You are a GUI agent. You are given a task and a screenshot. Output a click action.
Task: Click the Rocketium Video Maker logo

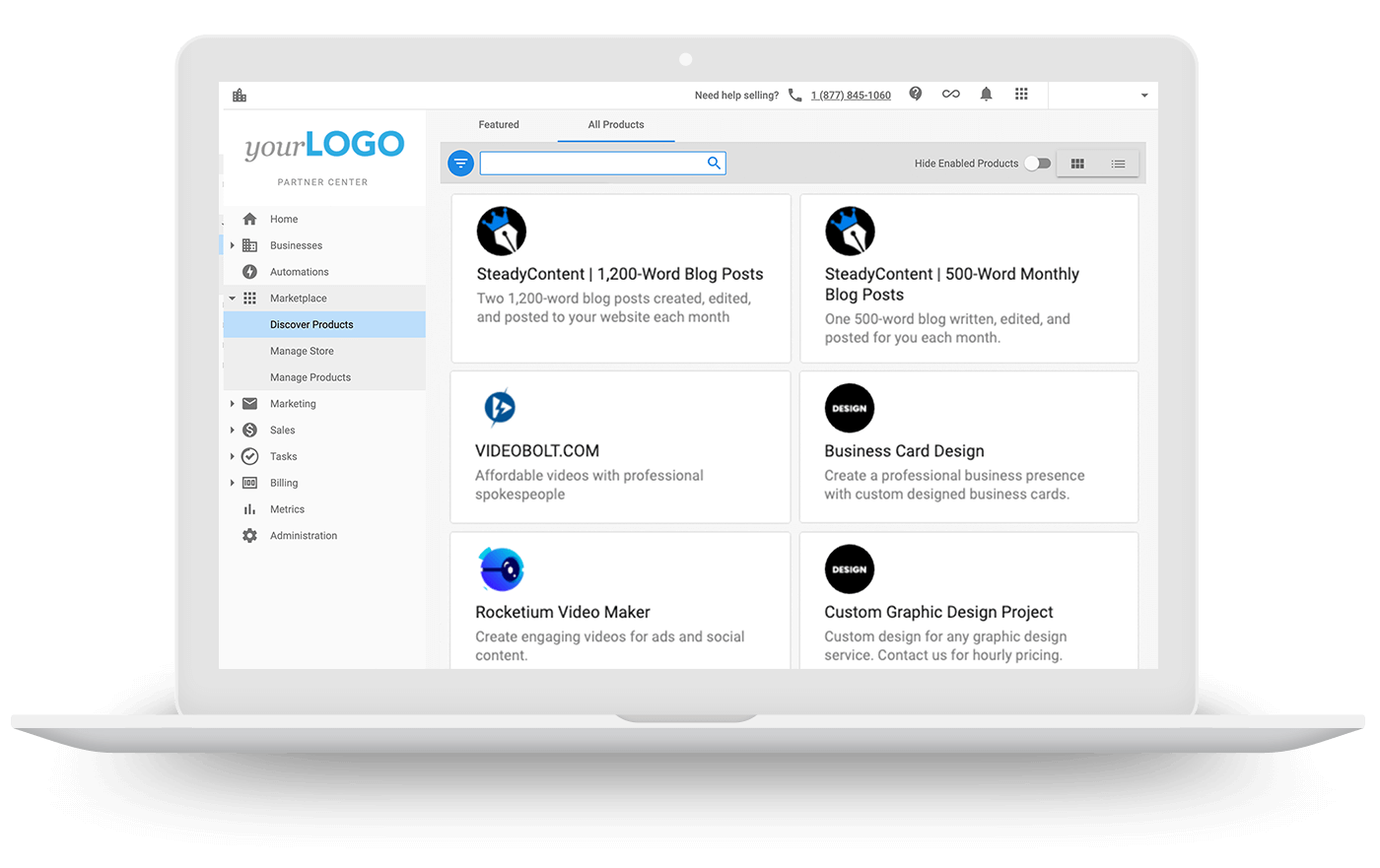click(501, 569)
